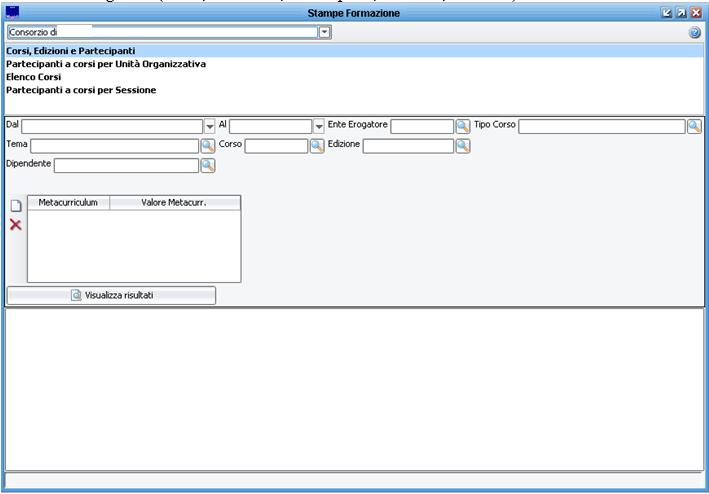Select Partecipanti a corsi per Sessione

81,90
